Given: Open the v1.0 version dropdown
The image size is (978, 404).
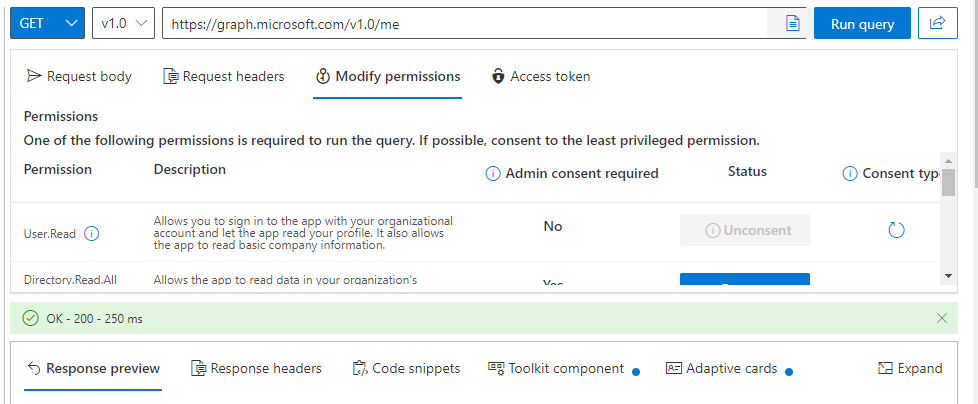Looking at the screenshot, I should 123,23.
